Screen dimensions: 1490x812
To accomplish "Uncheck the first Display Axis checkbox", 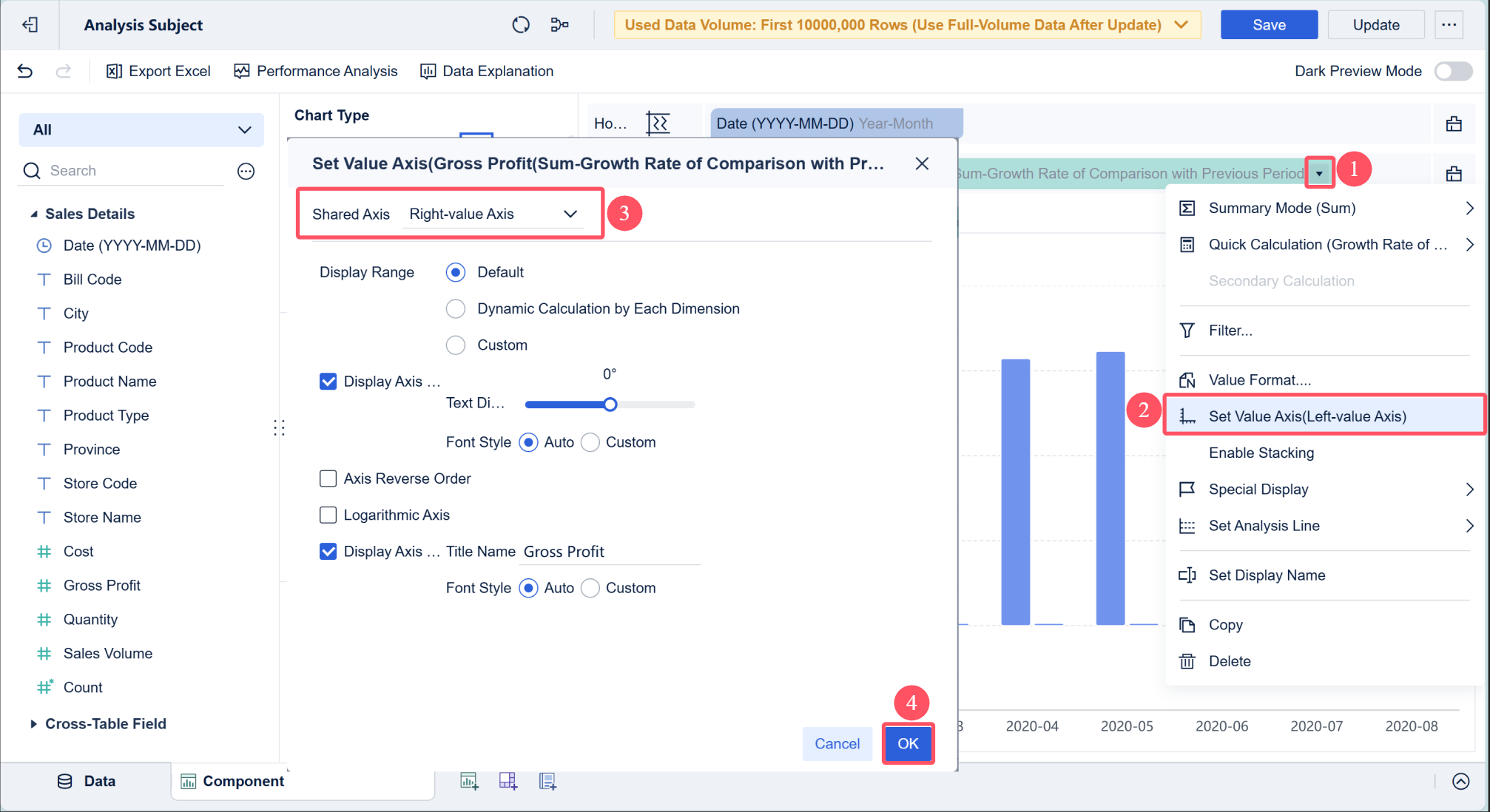I will [328, 382].
